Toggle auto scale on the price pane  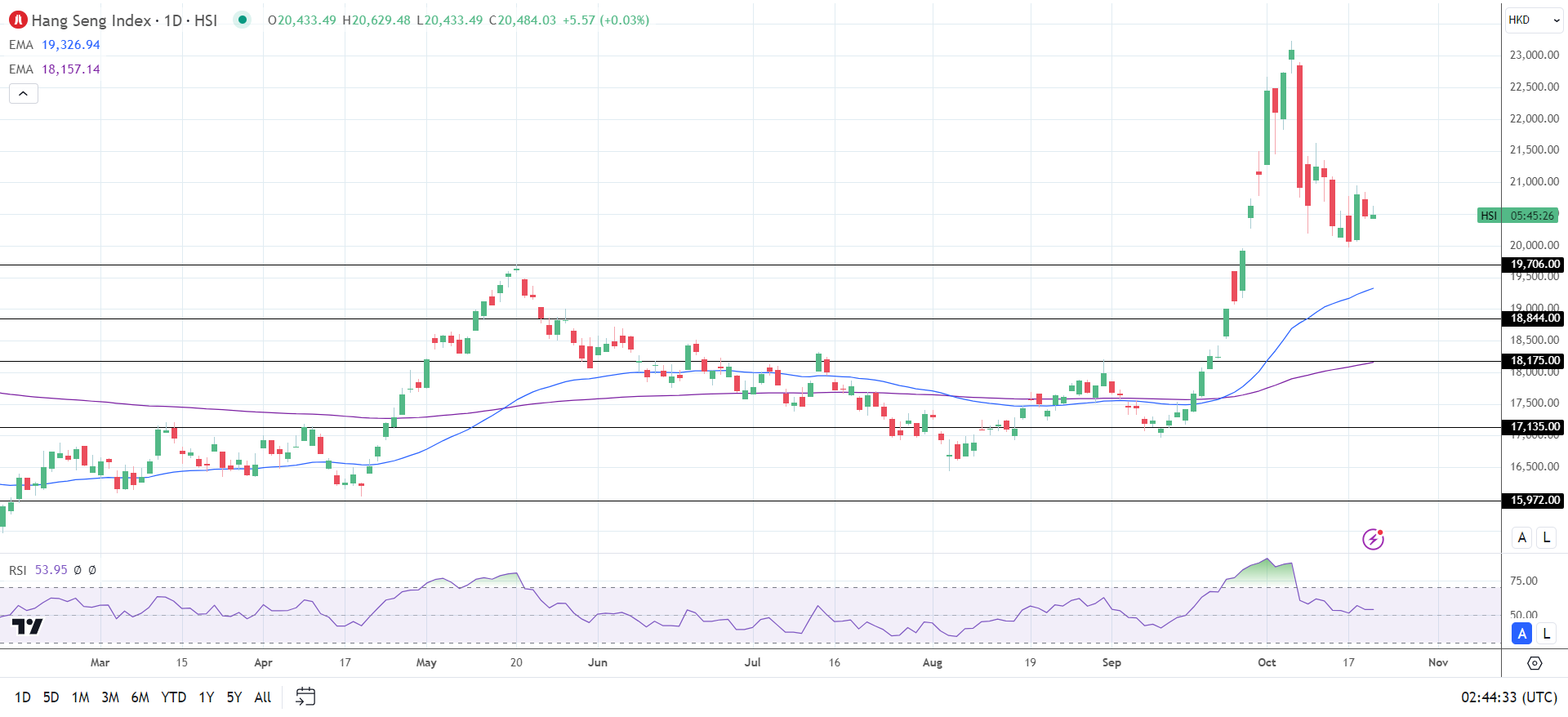pos(1521,537)
